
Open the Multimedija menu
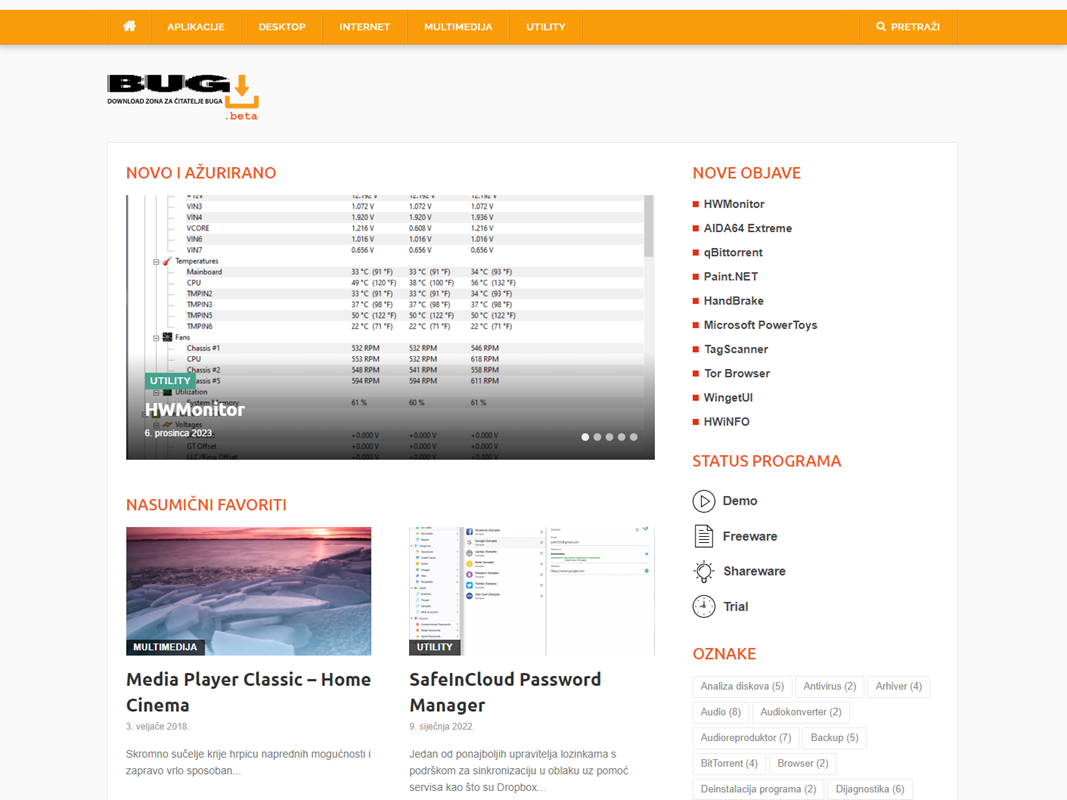458,27
